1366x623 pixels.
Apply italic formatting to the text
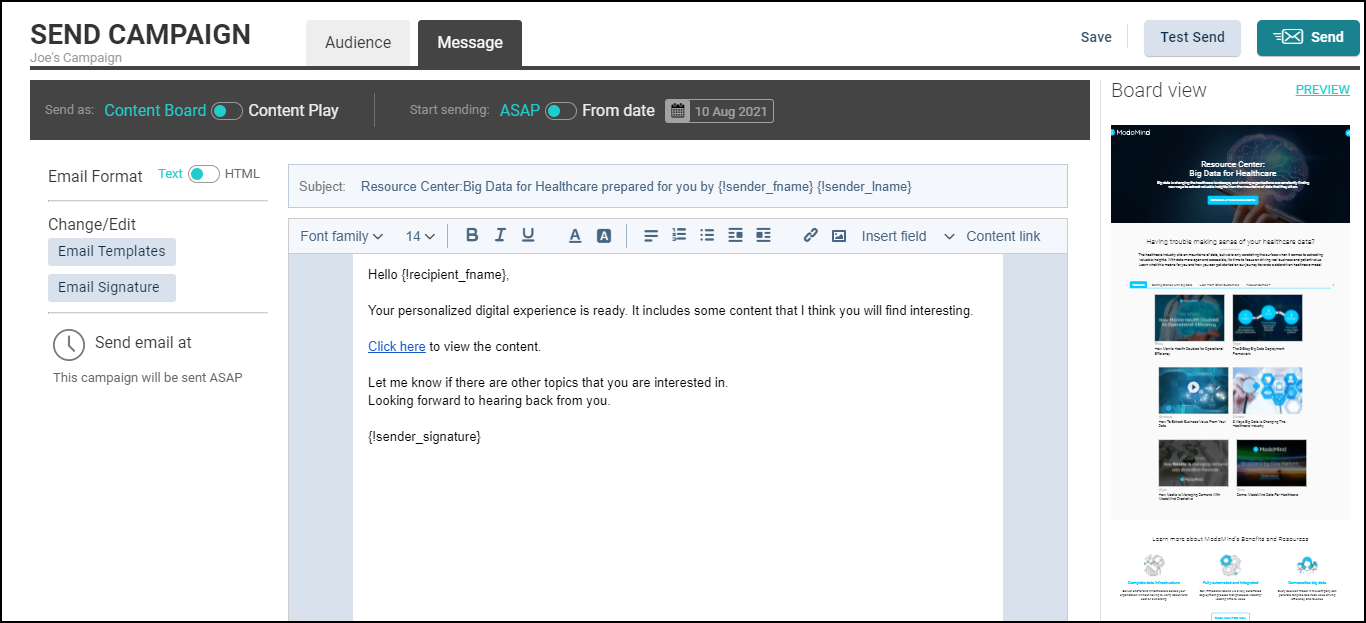point(500,236)
